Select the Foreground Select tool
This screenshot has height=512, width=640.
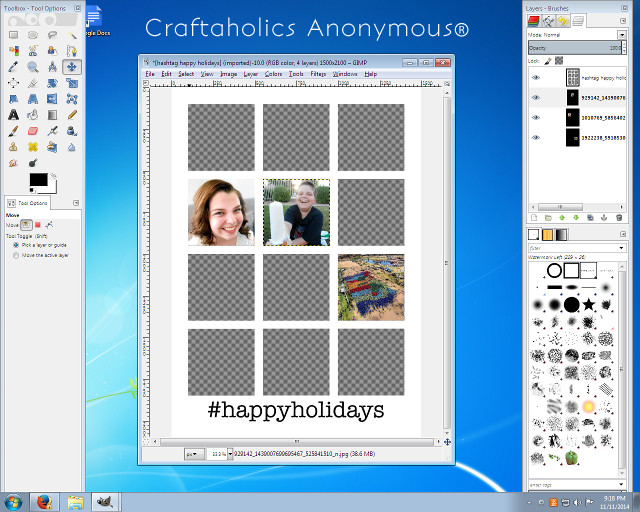pos(52,51)
